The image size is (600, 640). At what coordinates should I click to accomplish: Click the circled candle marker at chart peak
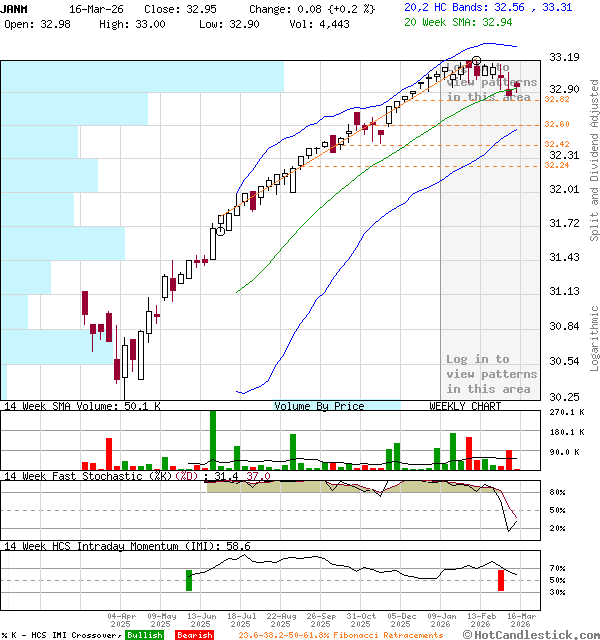476,63
